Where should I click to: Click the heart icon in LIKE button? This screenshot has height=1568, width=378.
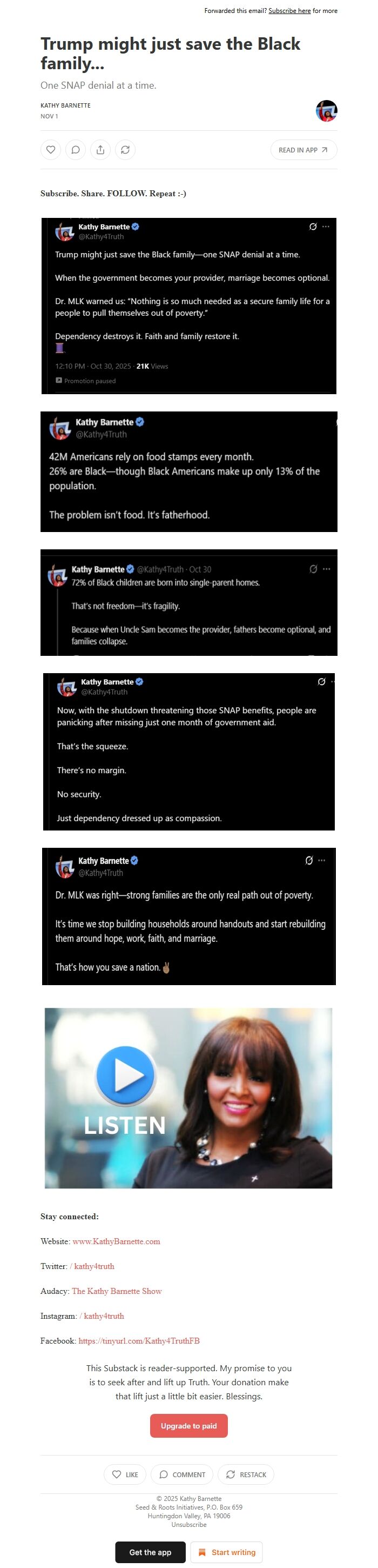pos(116,1474)
